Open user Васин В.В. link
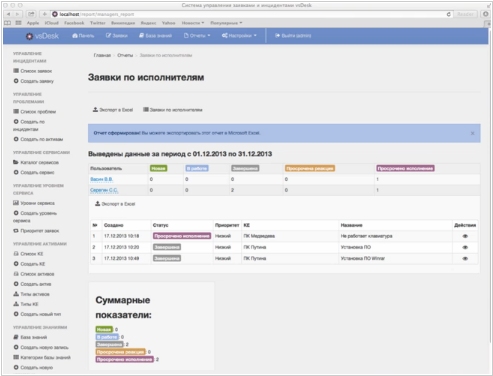The image size is (493, 376). [x=102, y=179]
